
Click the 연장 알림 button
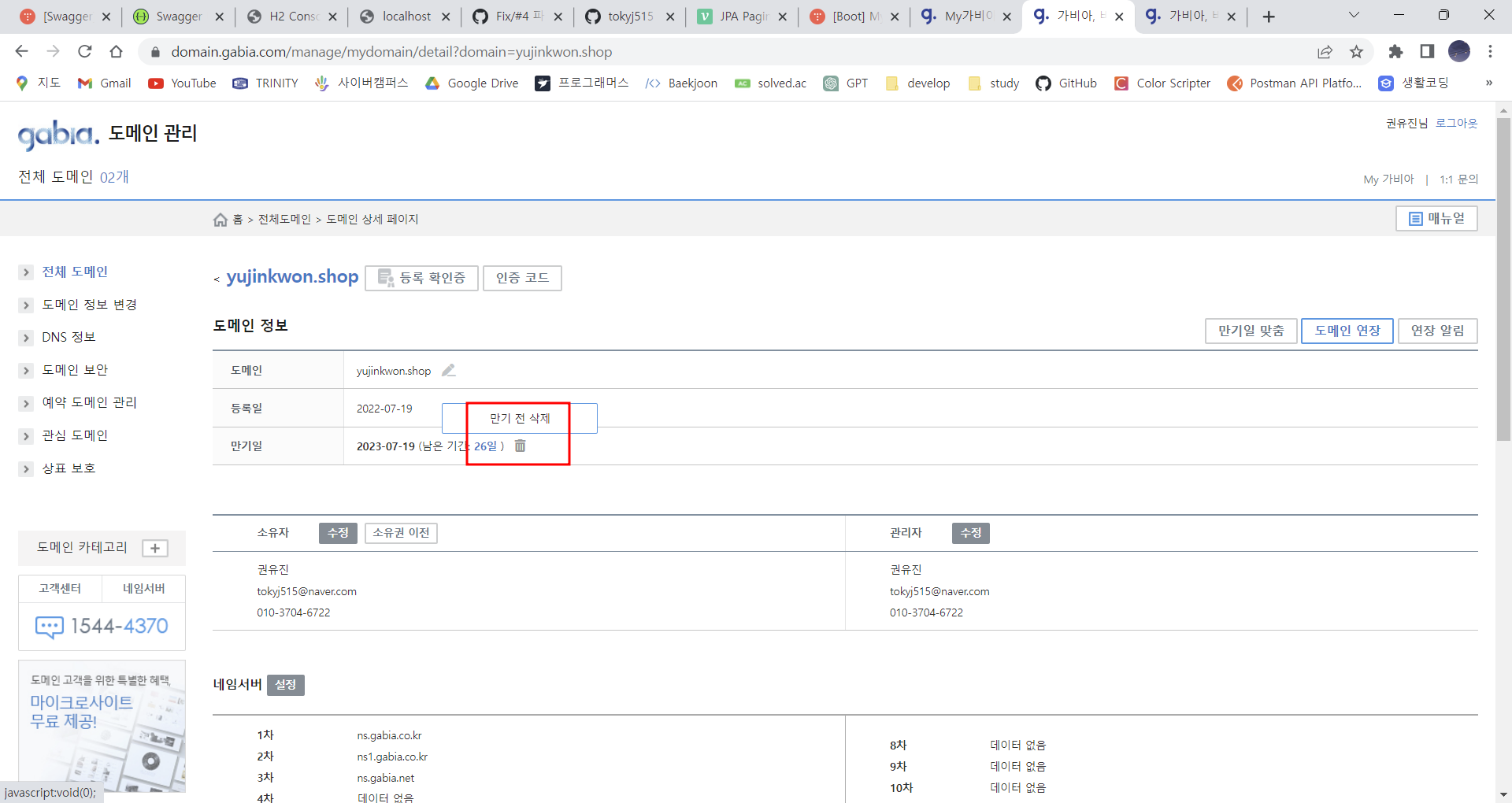click(1437, 331)
